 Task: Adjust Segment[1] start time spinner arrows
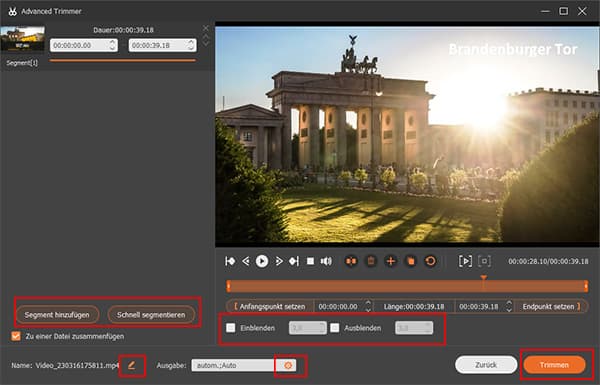click(112, 45)
